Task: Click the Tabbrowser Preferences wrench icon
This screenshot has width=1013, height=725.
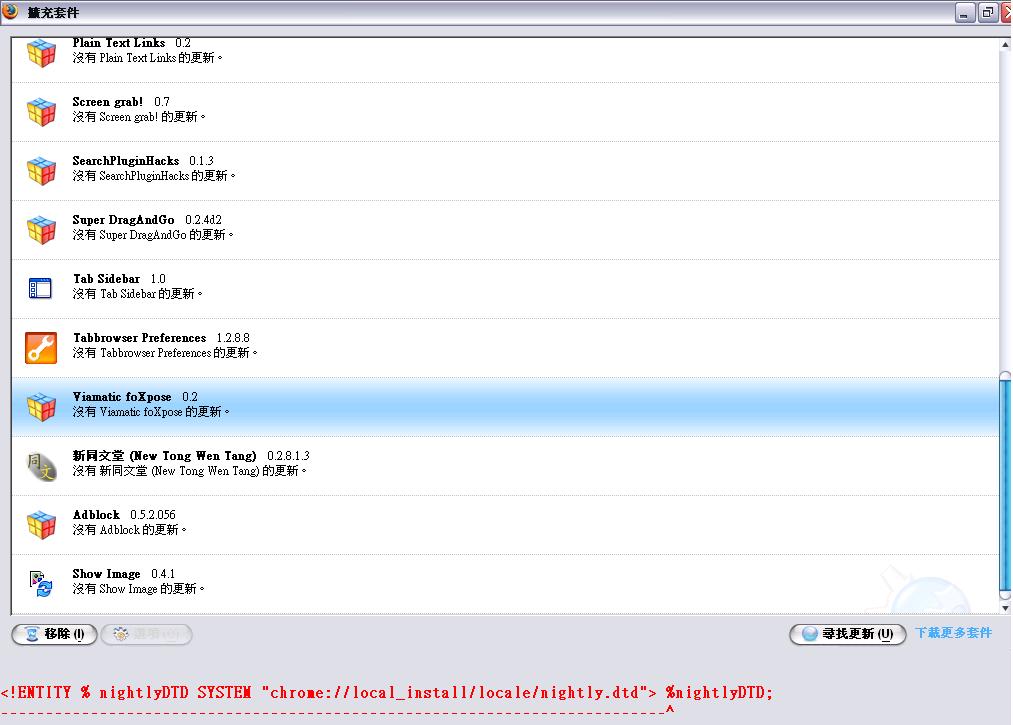Action: [x=41, y=348]
